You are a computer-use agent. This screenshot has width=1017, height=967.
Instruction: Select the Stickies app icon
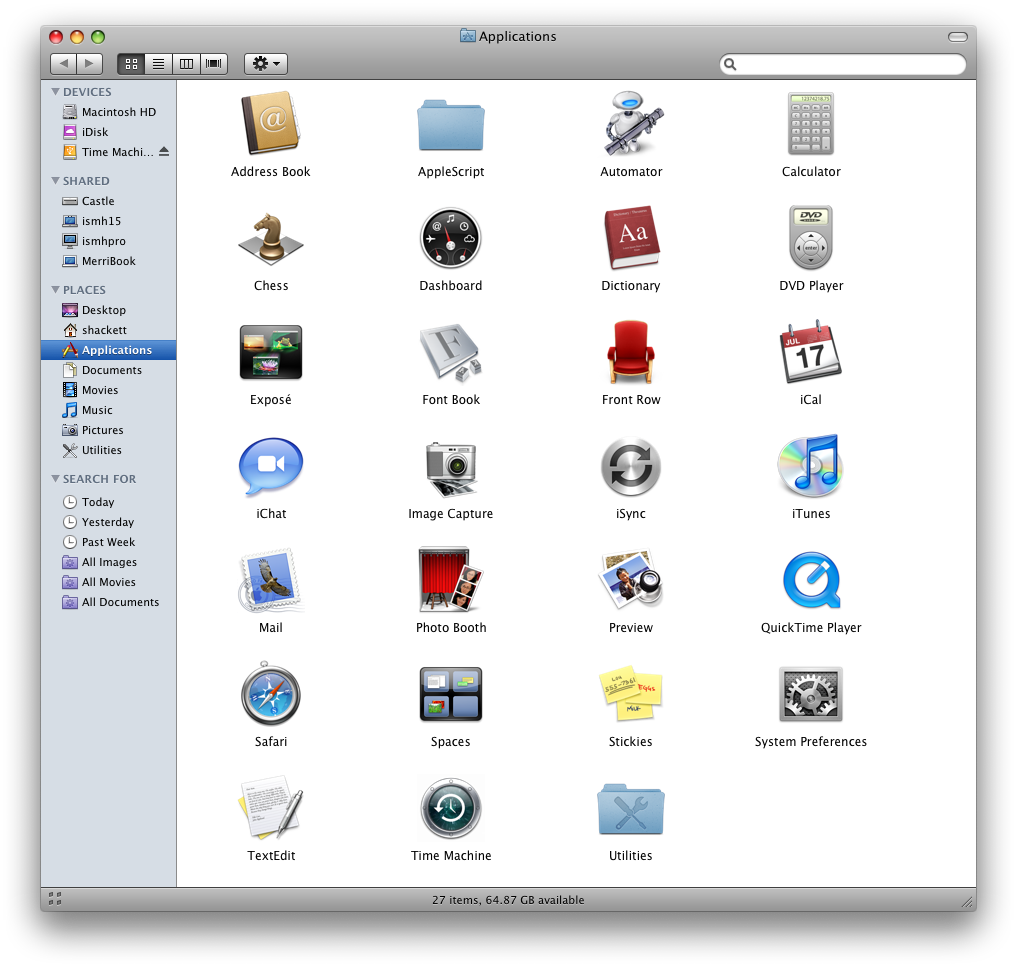tap(630, 695)
